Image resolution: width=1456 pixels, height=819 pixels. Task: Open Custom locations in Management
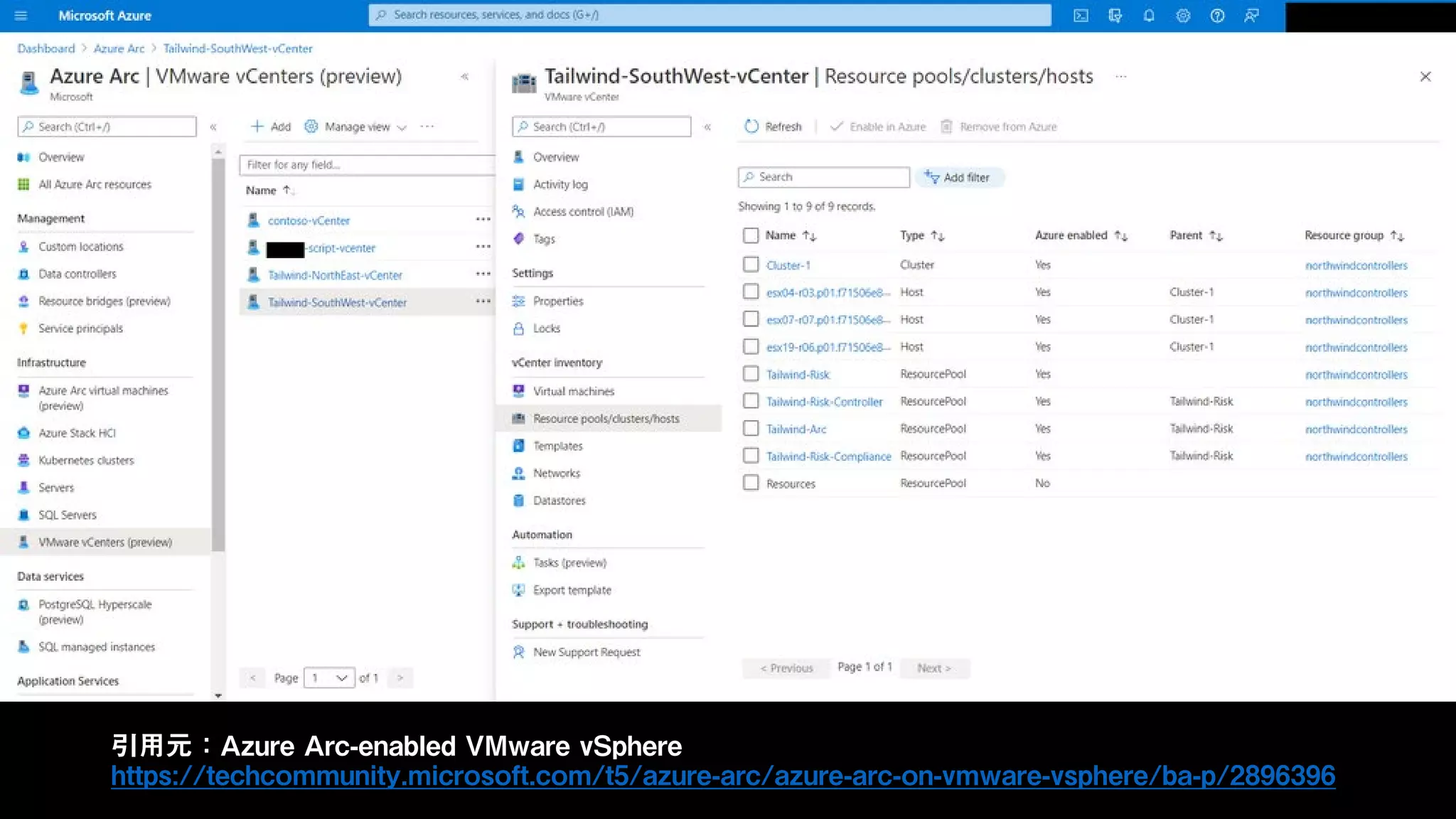coord(80,247)
